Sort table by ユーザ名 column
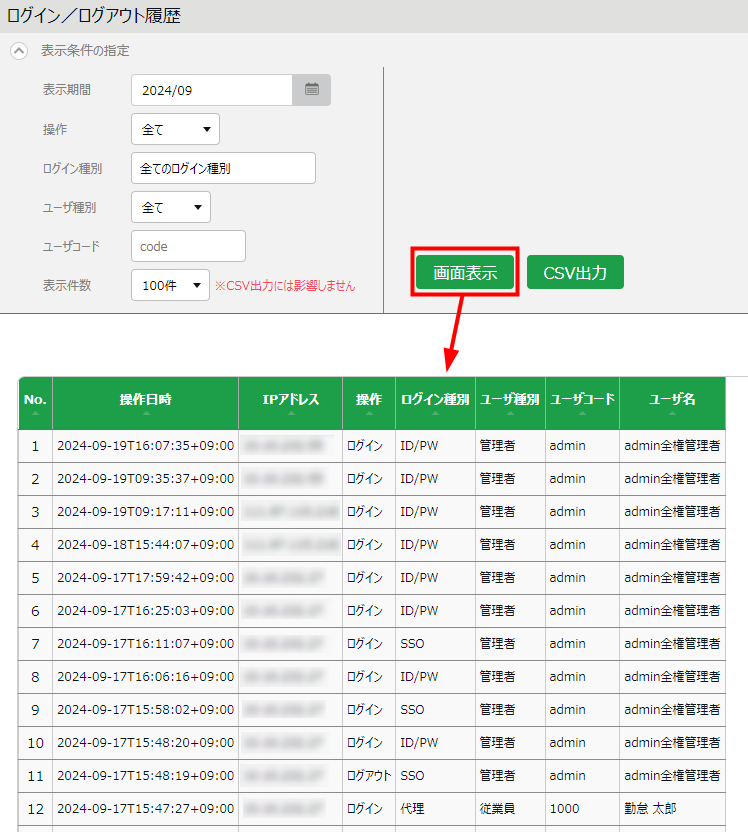This screenshot has height=832, width=748. tap(672, 400)
